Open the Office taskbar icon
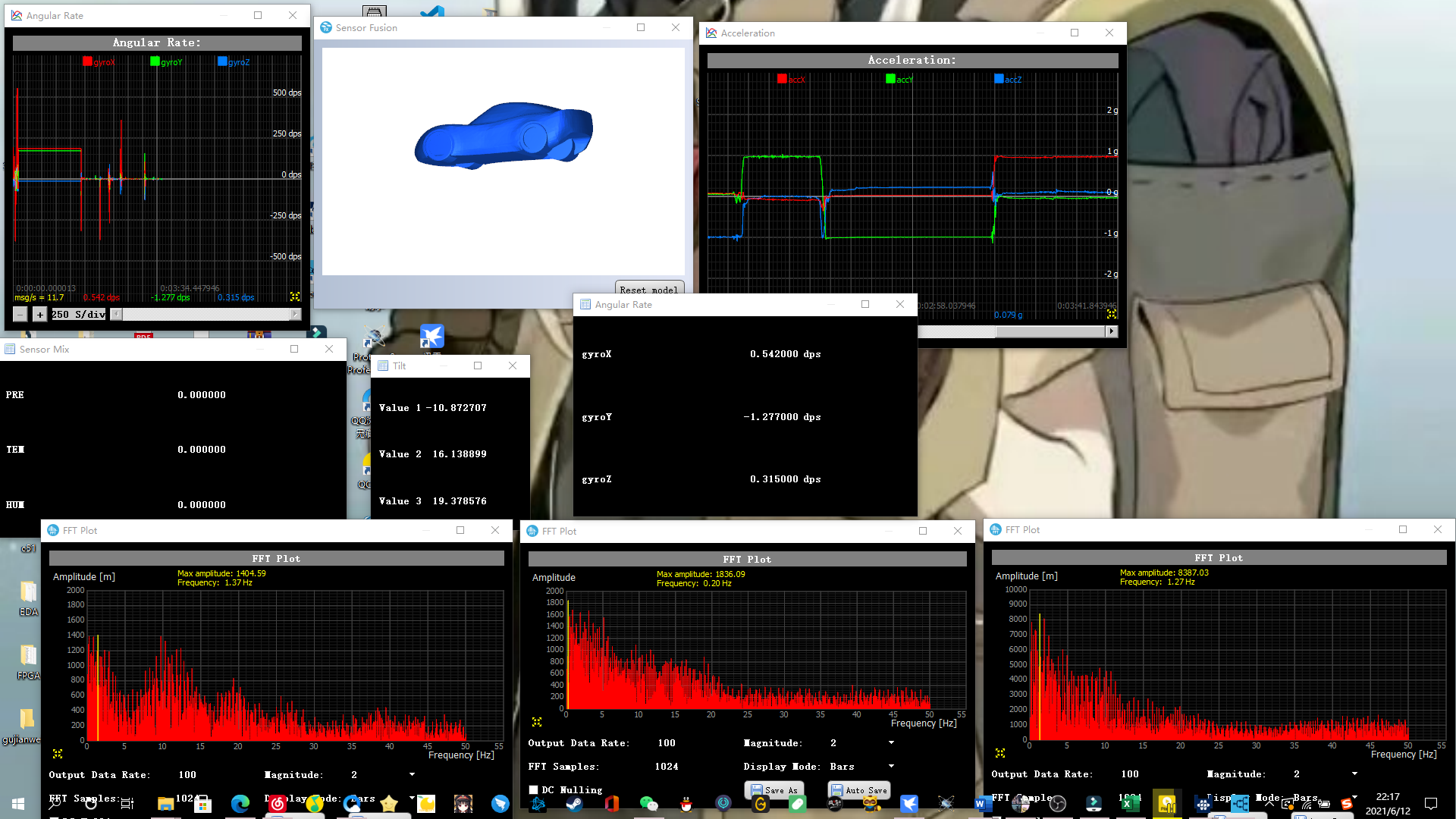 612,804
